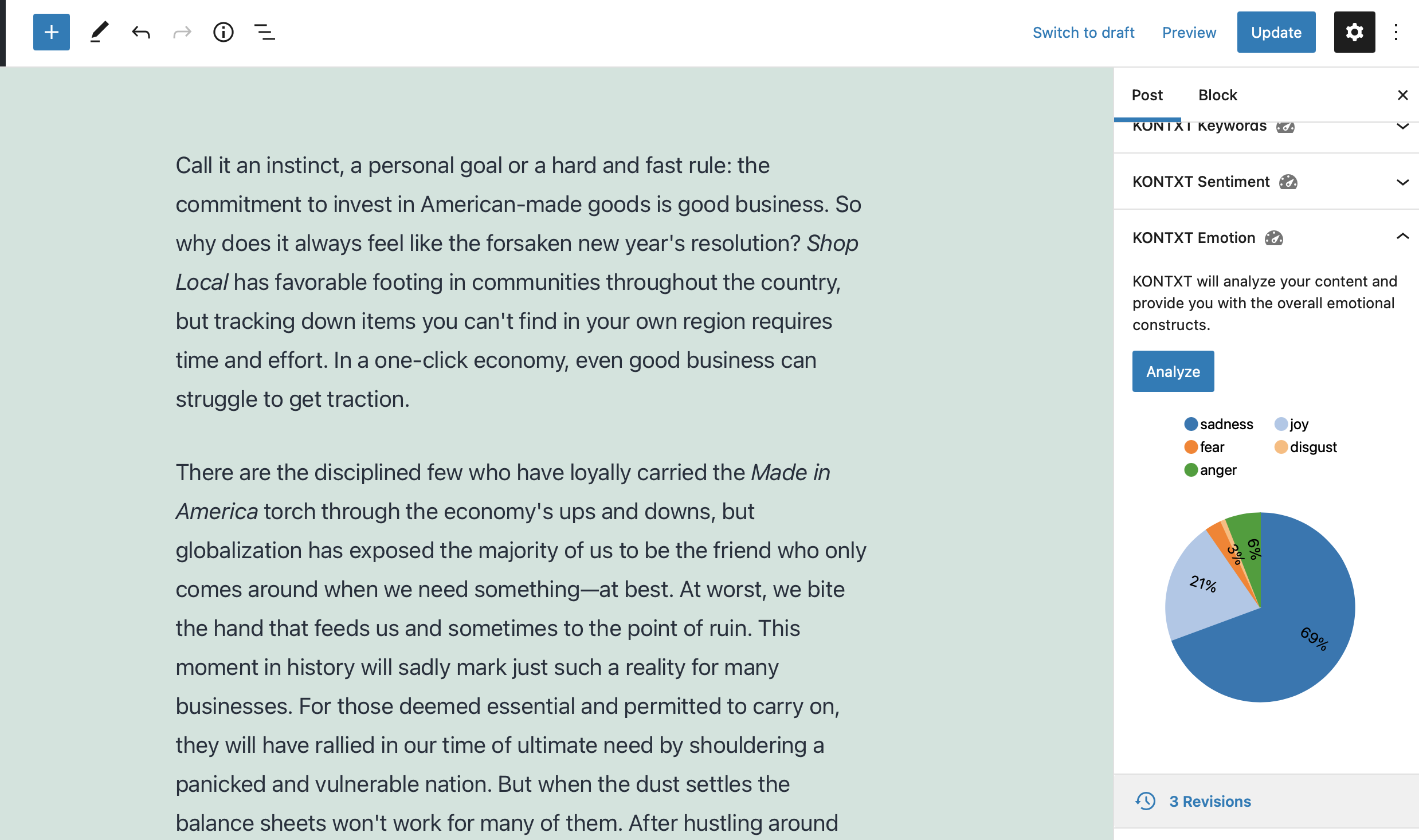Click the Switch to draft link
The image size is (1419, 840).
1083,32
